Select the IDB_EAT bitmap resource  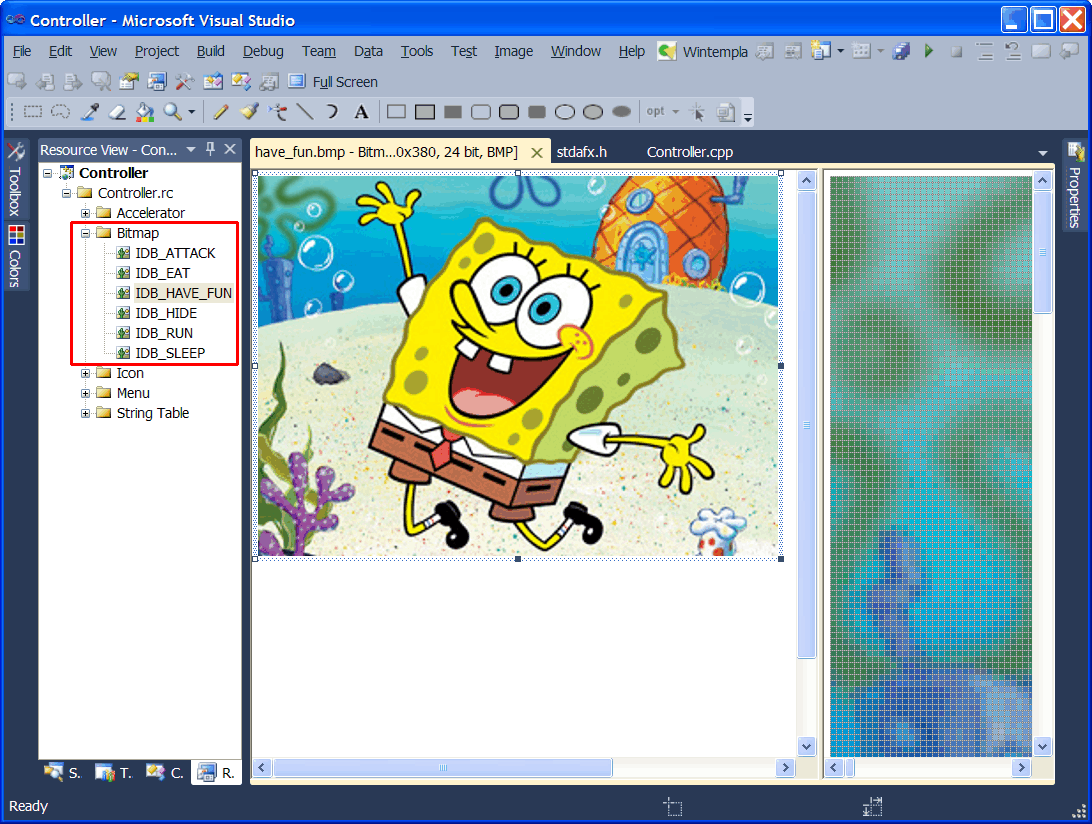[x=162, y=273]
